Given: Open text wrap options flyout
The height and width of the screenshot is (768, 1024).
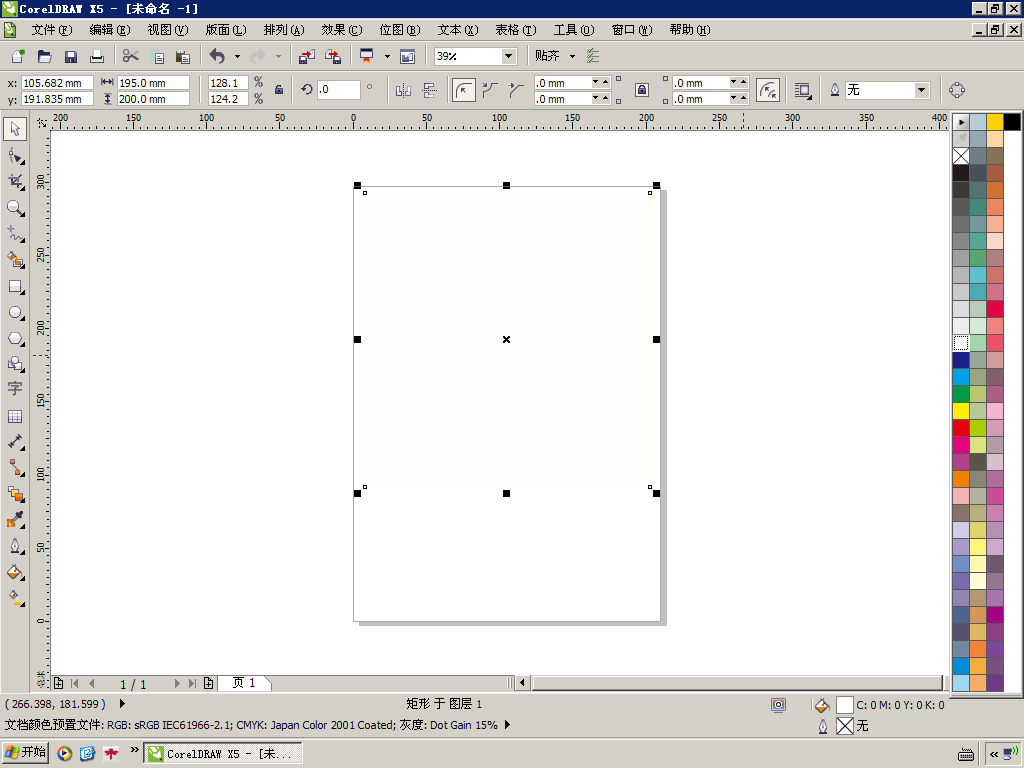Looking at the screenshot, I should 803,90.
